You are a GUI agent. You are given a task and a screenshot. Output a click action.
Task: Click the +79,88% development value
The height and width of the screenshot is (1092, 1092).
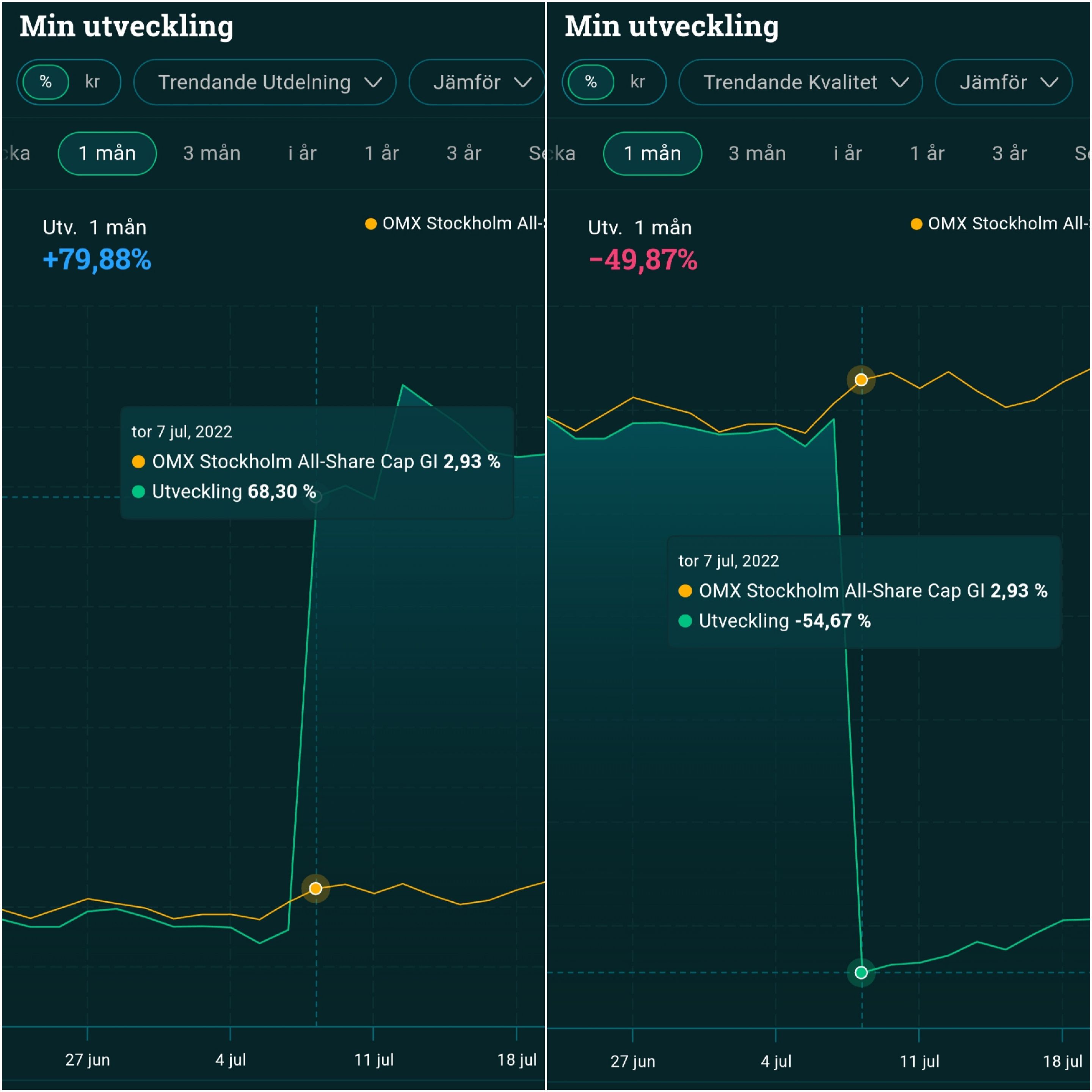click(x=97, y=260)
